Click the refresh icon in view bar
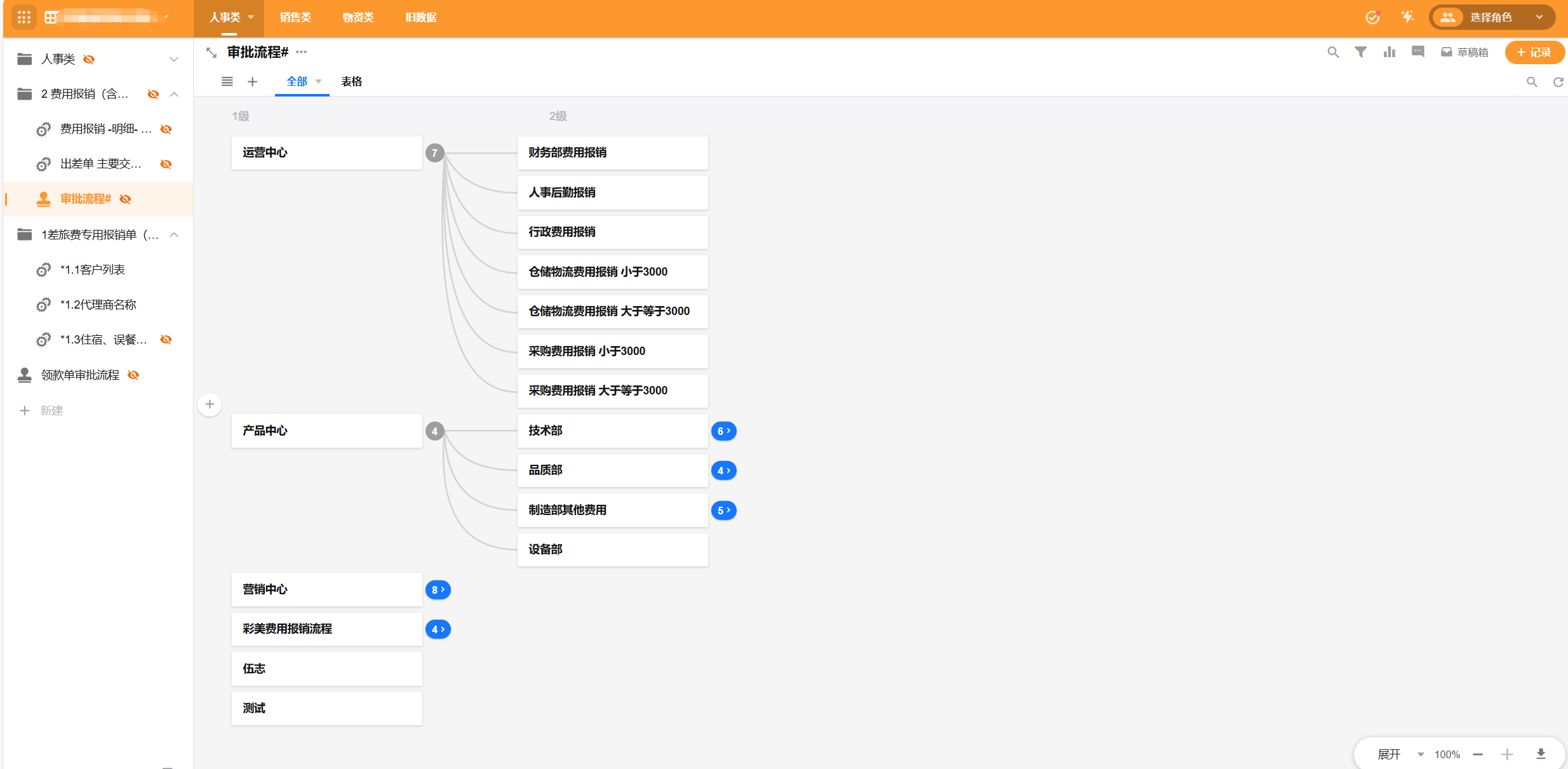The width and height of the screenshot is (1568, 769). (x=1558, y=82)
